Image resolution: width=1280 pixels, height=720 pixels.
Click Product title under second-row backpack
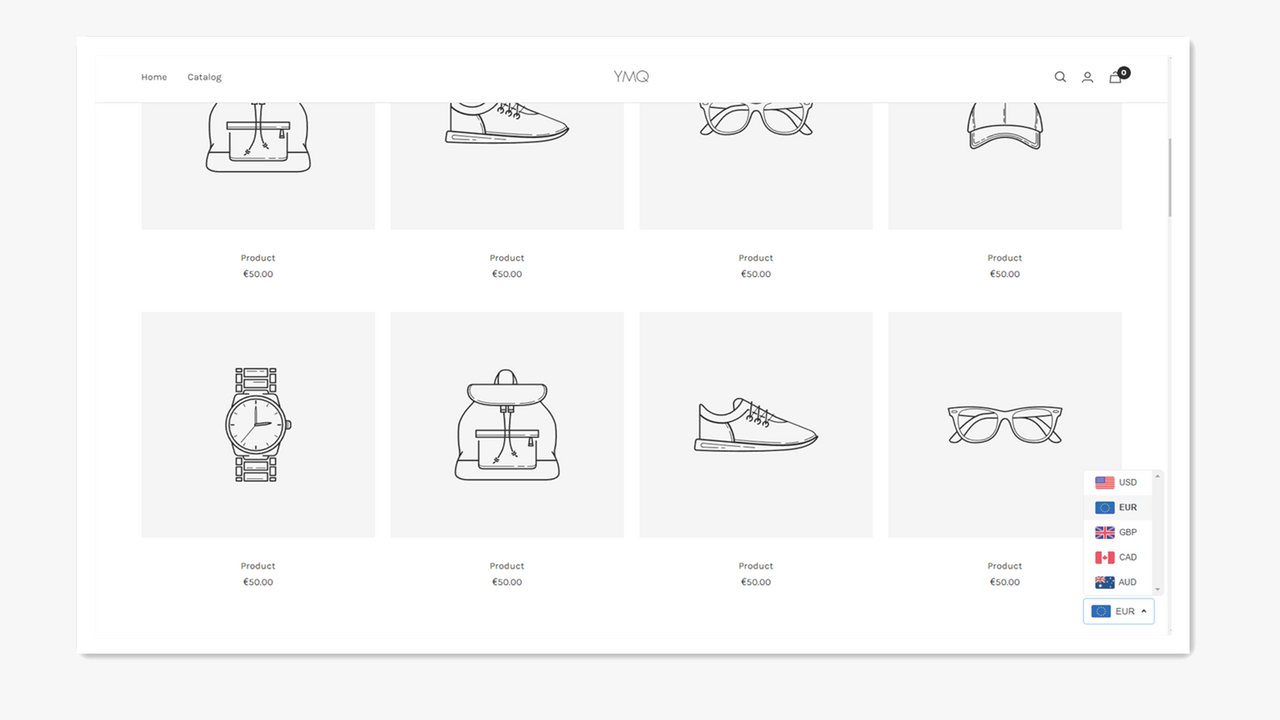[x=507, y=566]
